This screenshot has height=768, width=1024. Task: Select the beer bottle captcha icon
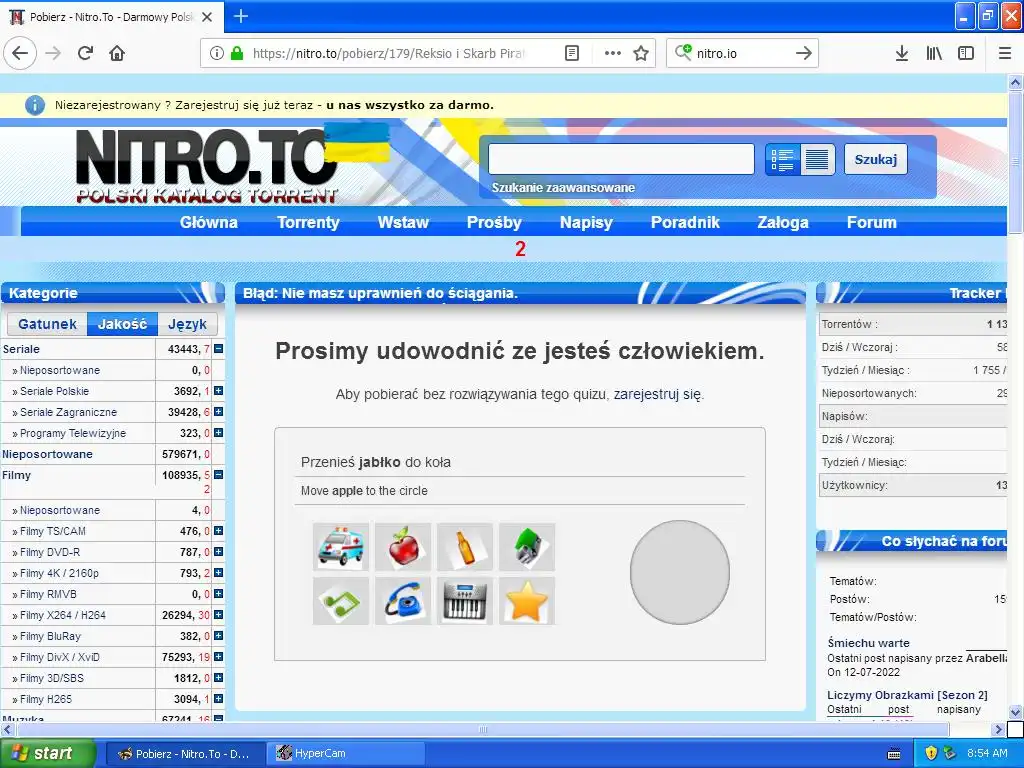tap(465, 547)
